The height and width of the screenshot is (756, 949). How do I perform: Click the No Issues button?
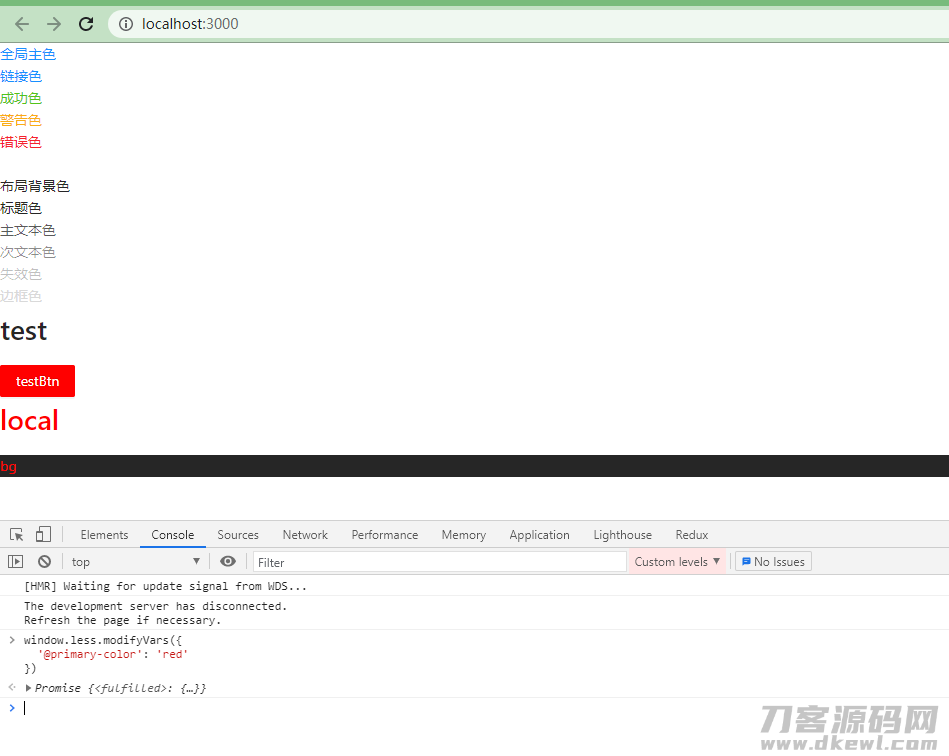pos(773,562)
